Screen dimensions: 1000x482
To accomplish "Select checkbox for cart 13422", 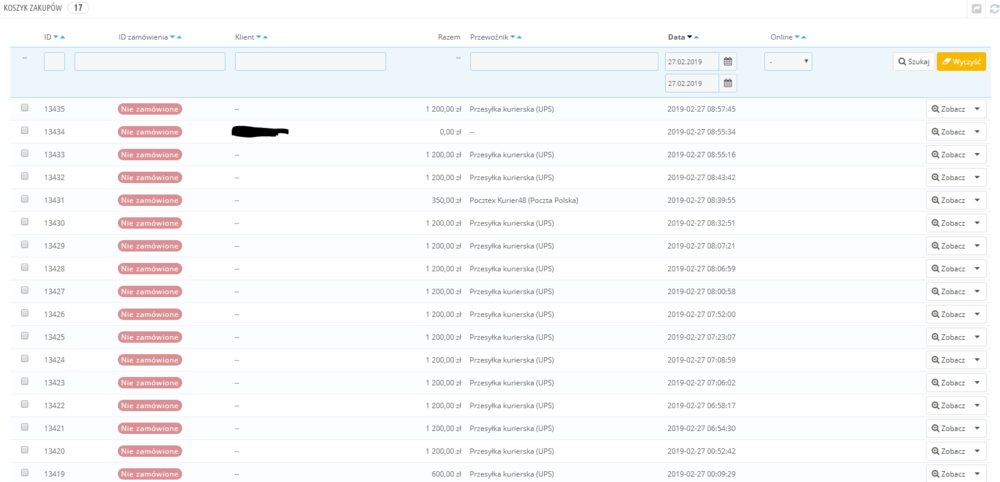I will 25,404.
